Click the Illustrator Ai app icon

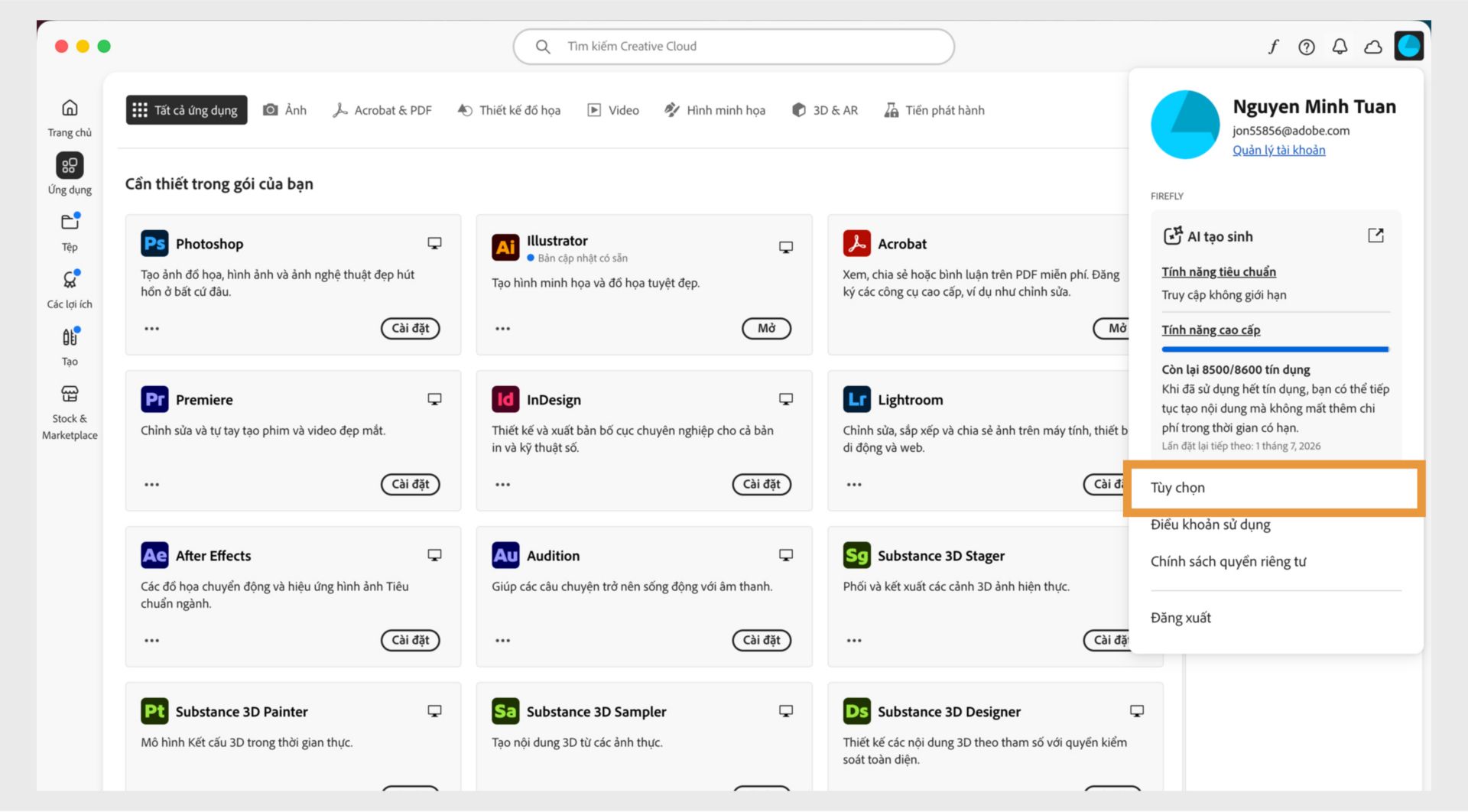coord(505,247)
